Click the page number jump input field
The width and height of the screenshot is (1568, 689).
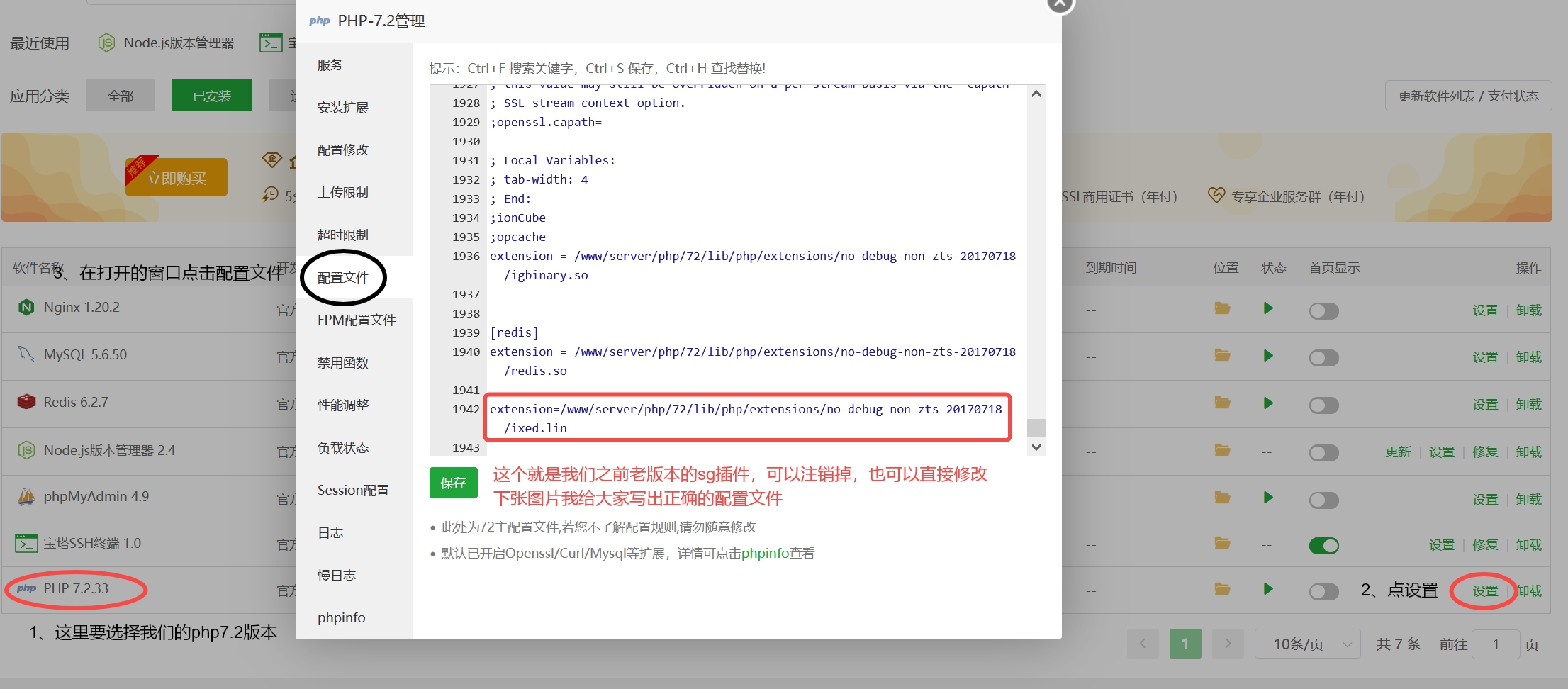point(1496,644)
